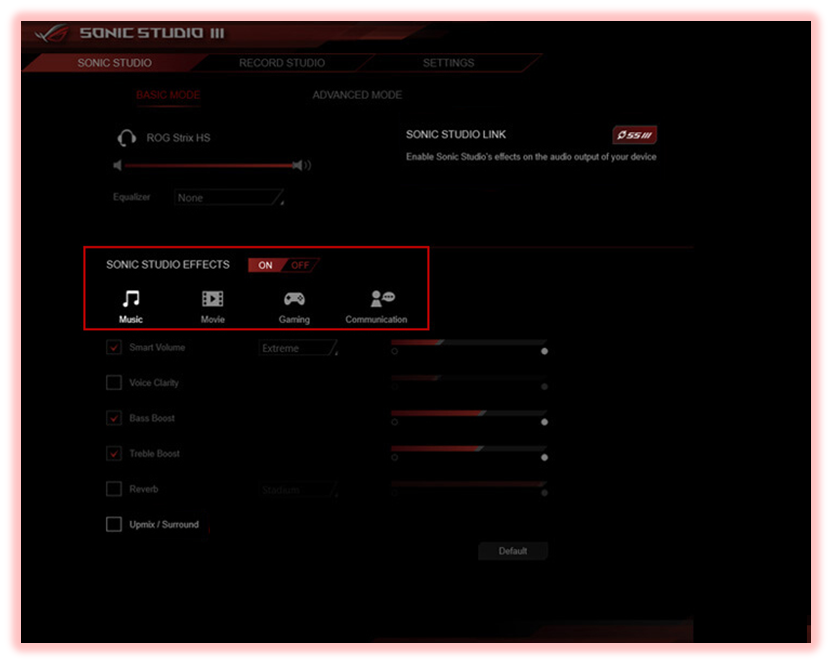Screen dimensions: 832x664
Task: Pick the Gaming controller preset icon
Action: click(294, 298)
